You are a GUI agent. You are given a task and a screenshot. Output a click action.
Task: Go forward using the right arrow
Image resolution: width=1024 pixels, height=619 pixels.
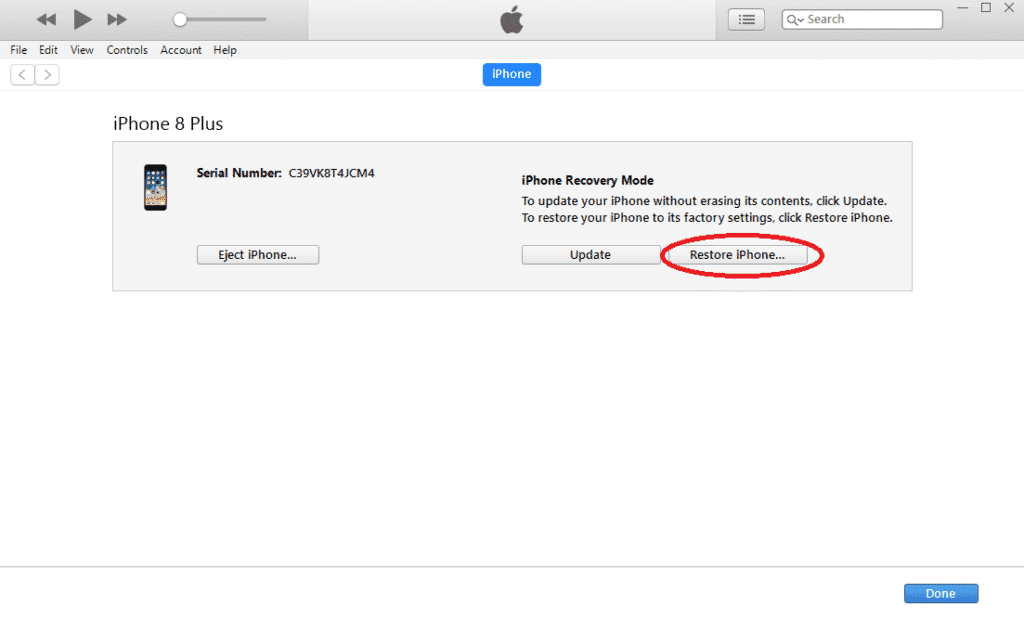tap(47, 74)
